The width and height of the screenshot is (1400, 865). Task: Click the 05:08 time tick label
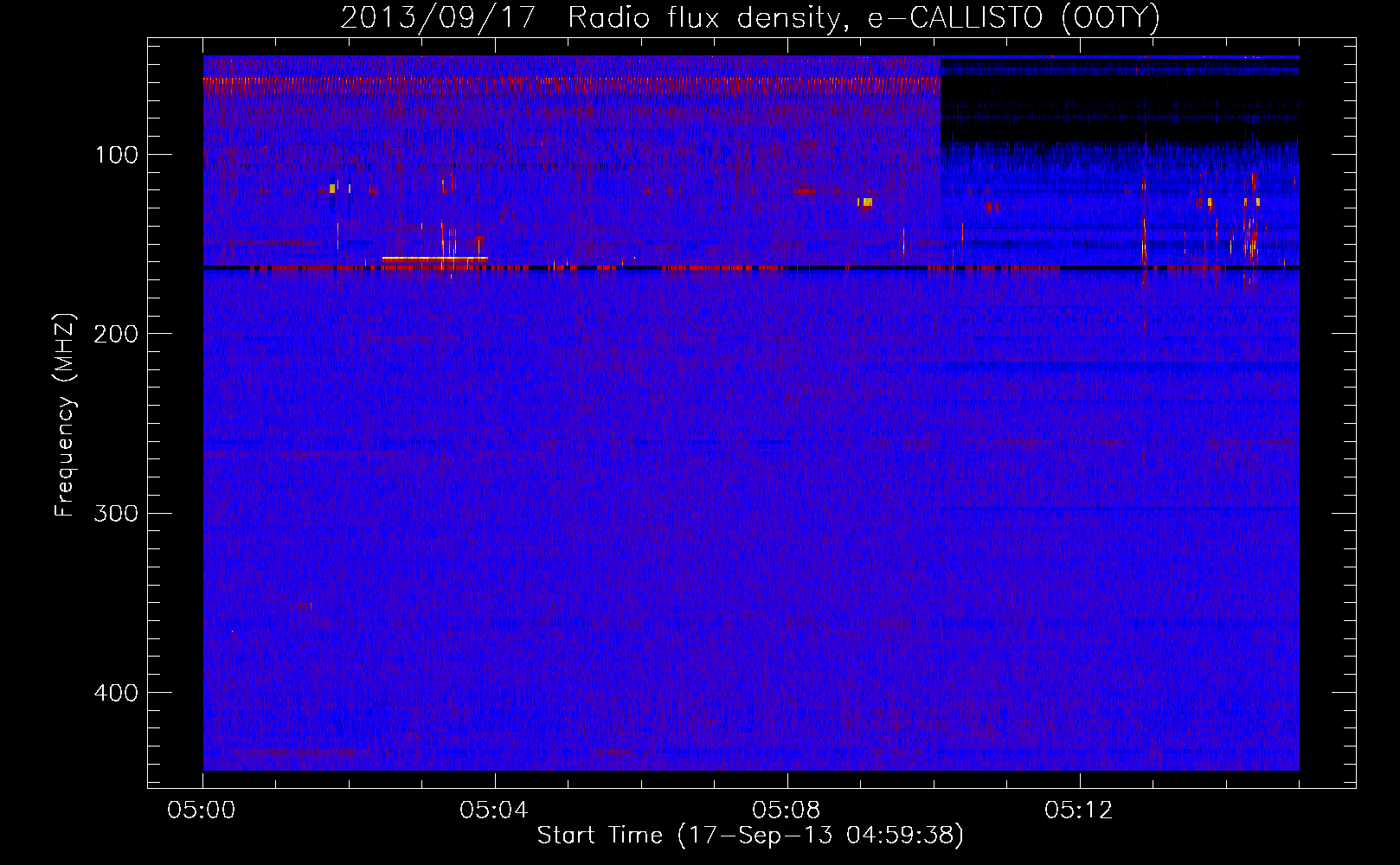pos(787,811)
